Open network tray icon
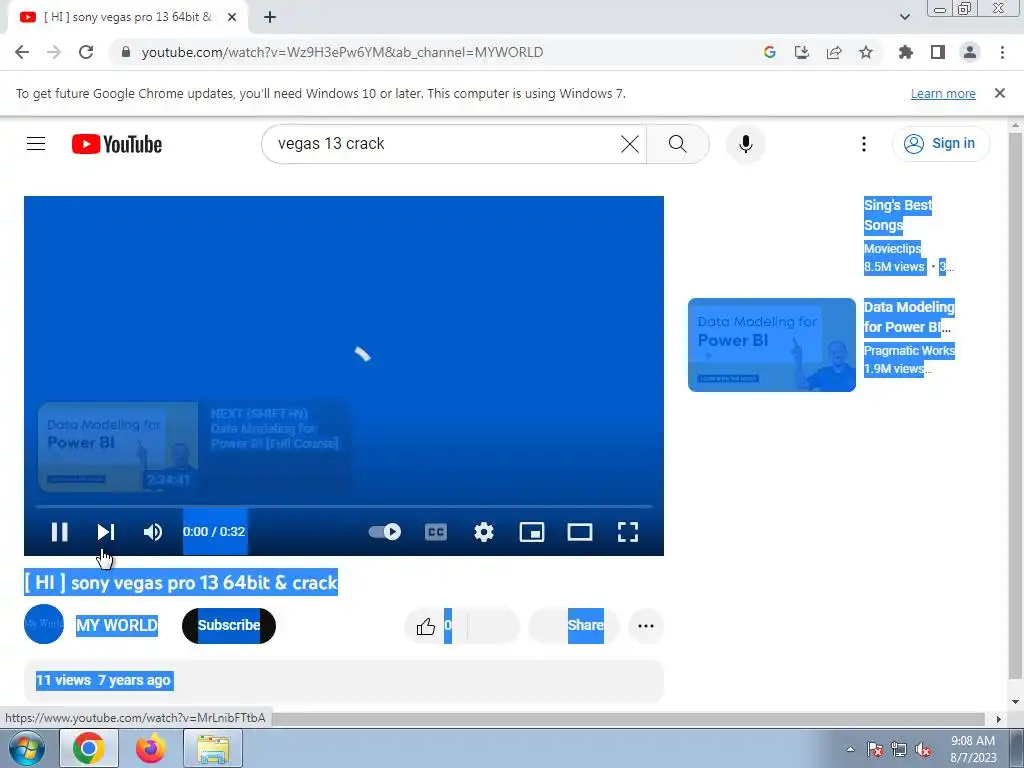The height and width of the screenshot is (768, 1024). tap(899, 749)
